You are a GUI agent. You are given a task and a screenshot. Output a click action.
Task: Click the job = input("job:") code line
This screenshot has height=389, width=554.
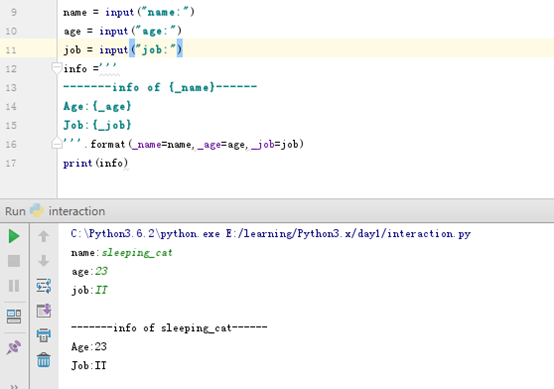(x=123, y=50)
